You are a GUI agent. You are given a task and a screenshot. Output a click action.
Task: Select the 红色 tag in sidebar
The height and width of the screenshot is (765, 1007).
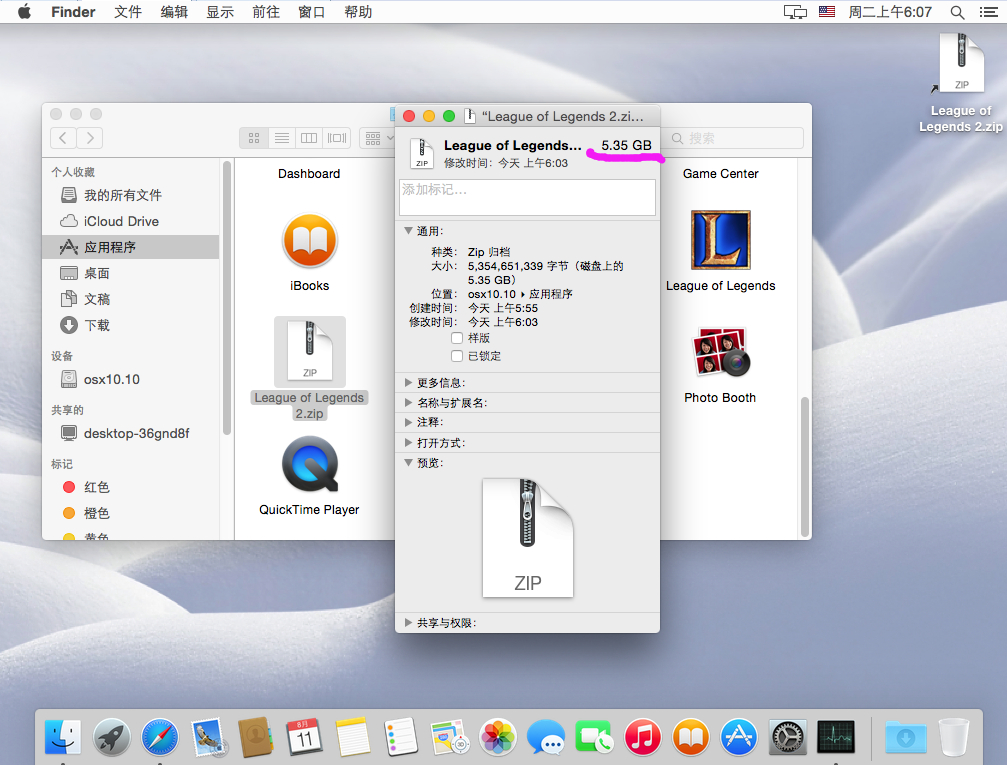[x=130, y=487]
